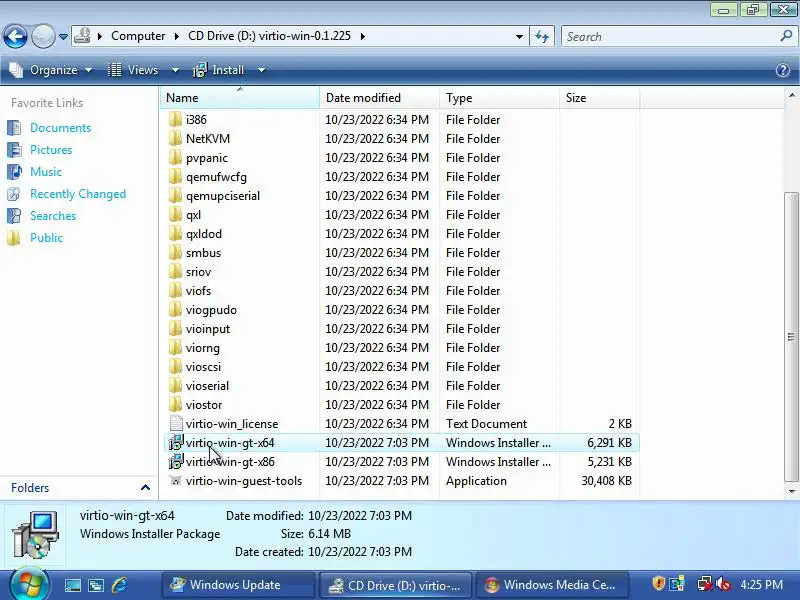Select virtio-win-gt-x86 installer icon
The width and height of the screenshot is (800, 600).
[176, 462]
